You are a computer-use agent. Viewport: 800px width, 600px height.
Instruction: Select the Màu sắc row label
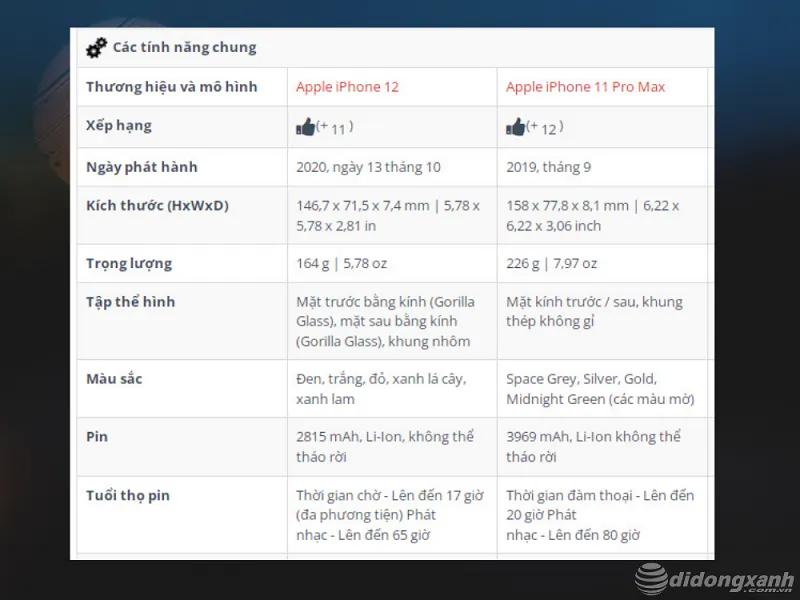tap(114, 379)
